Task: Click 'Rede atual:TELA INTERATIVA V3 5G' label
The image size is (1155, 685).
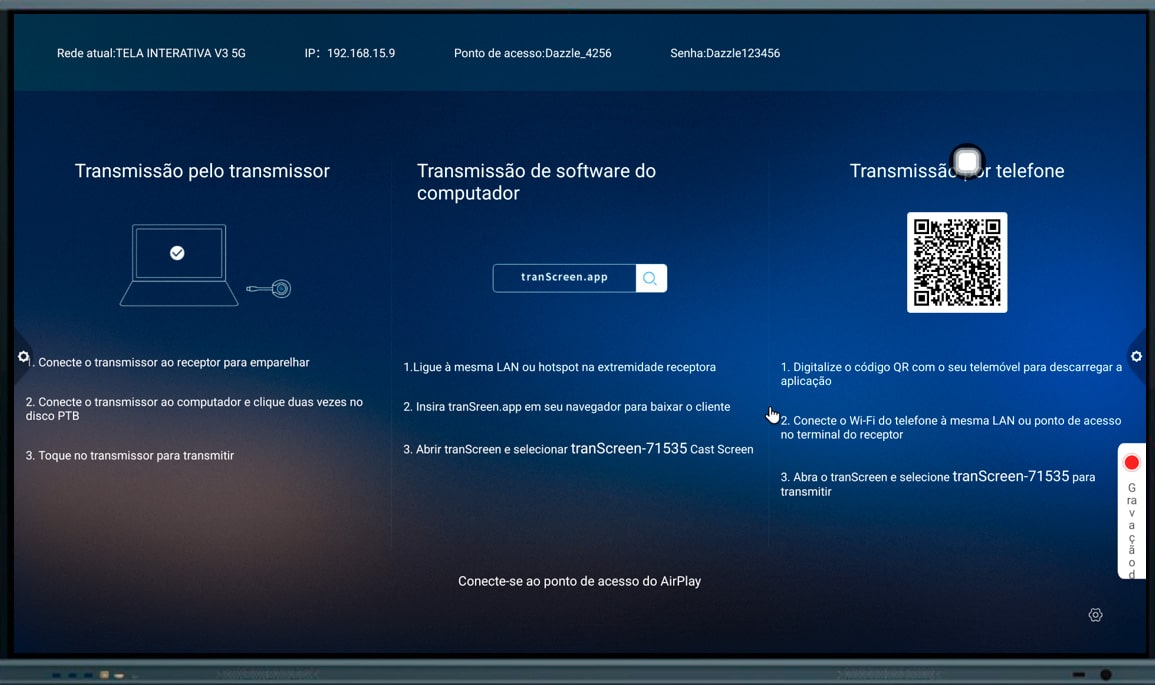Action: click(x=151, y=53)
